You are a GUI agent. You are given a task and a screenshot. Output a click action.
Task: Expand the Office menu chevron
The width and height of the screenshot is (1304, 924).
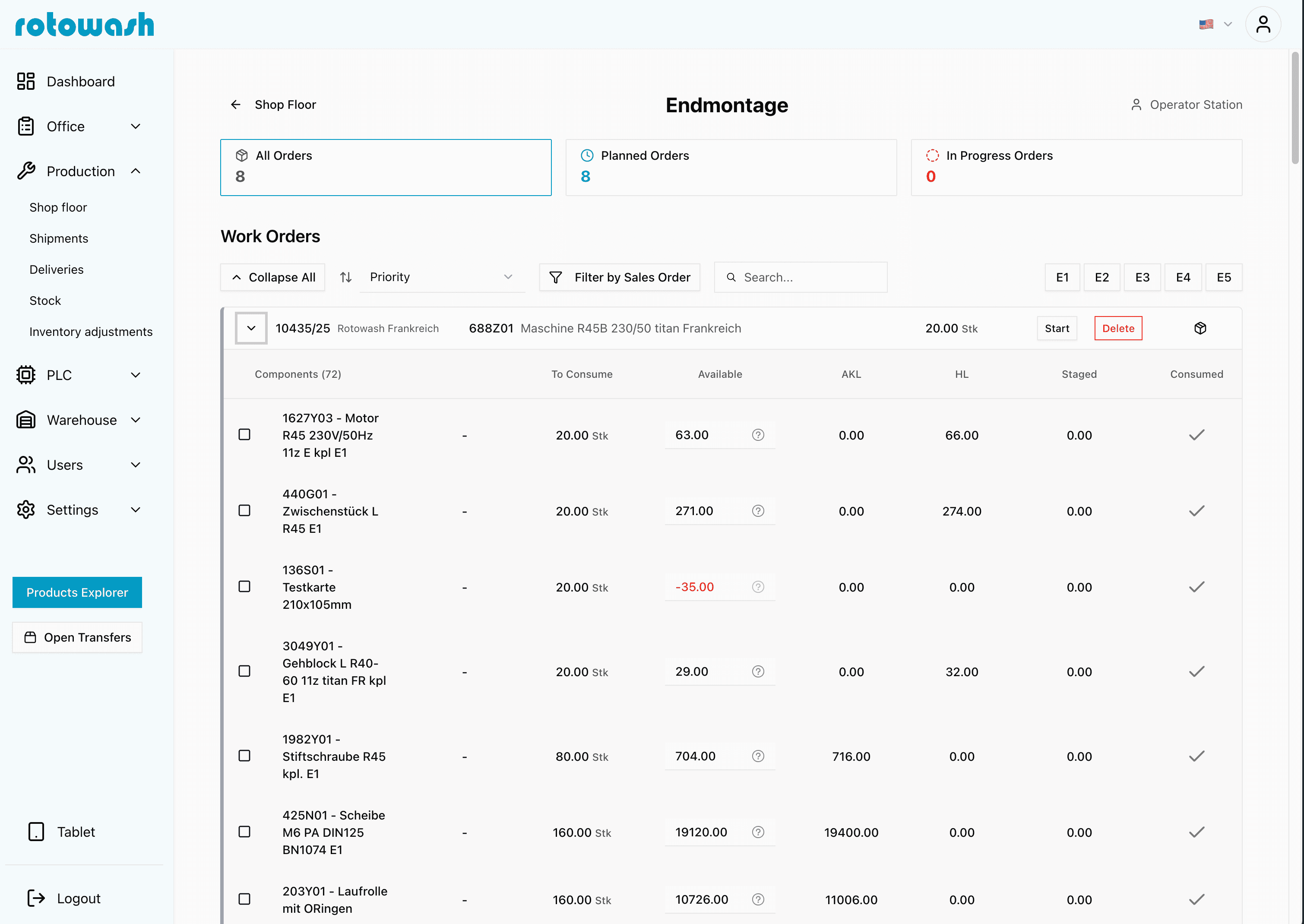pyautogui.click(x=136, y=127)
